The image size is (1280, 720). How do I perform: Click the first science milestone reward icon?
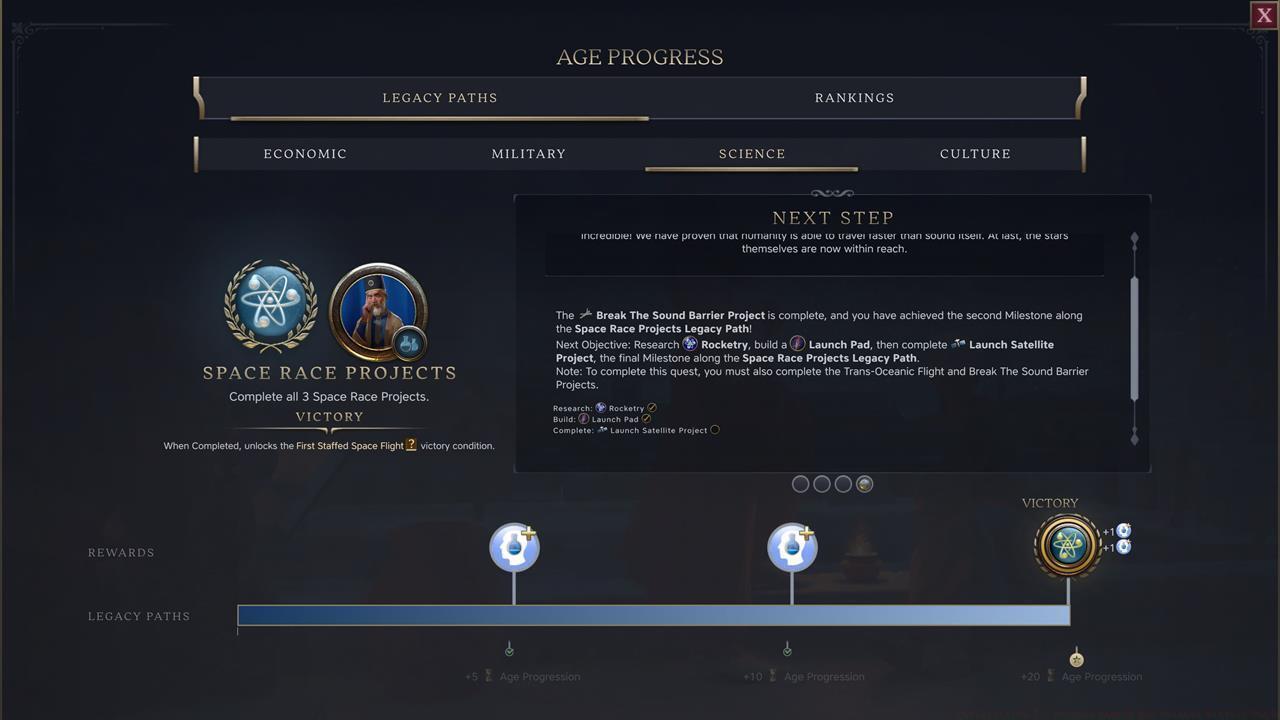514,547
